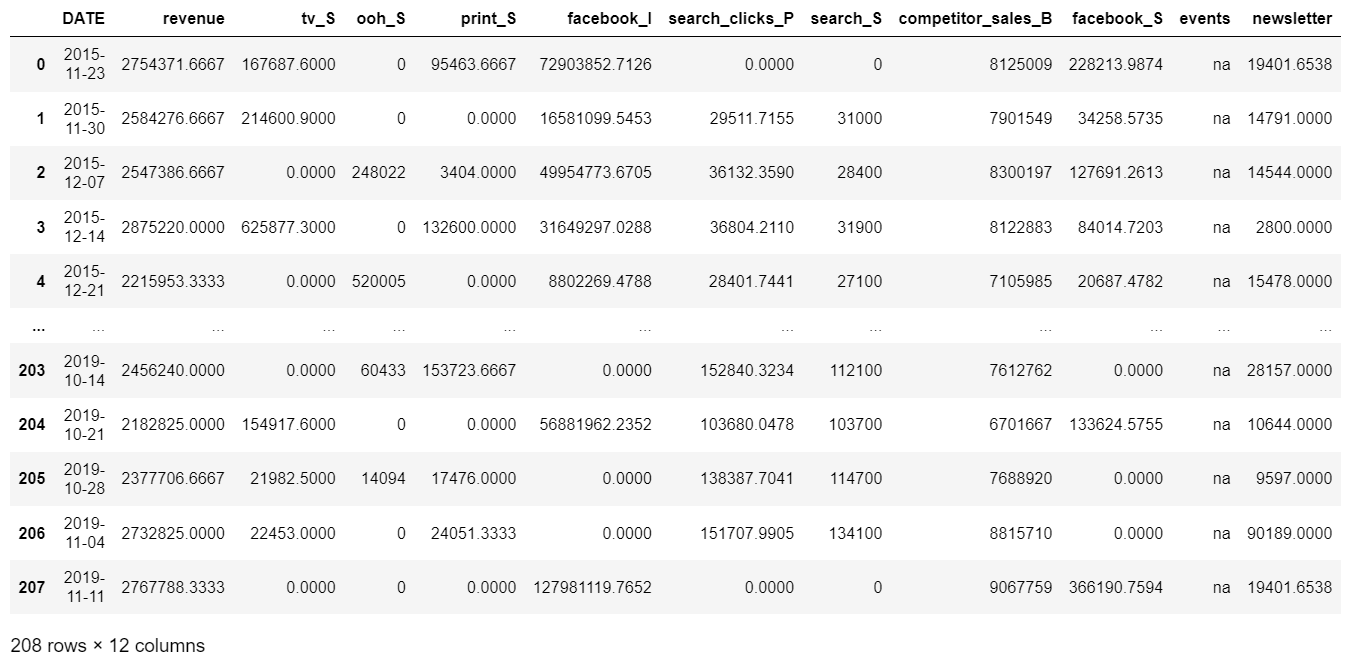Select the tv_S column header
The height and width of the screenshot is (658, 1348).
pos(316,18)
